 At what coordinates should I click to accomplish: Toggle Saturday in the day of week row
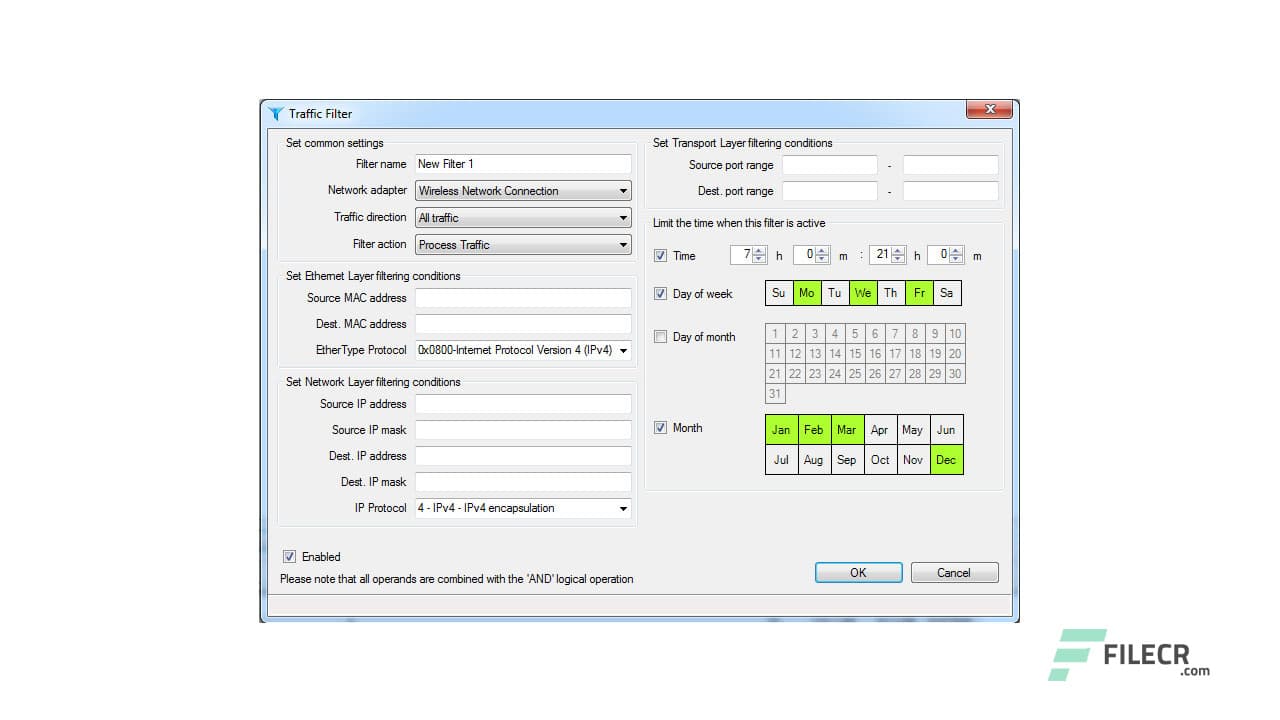tap(946, 292)
